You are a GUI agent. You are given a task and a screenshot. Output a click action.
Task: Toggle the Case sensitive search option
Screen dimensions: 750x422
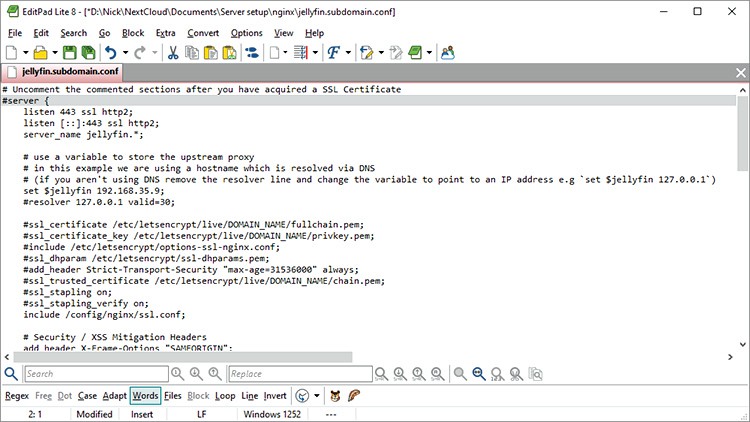[87, 396]
